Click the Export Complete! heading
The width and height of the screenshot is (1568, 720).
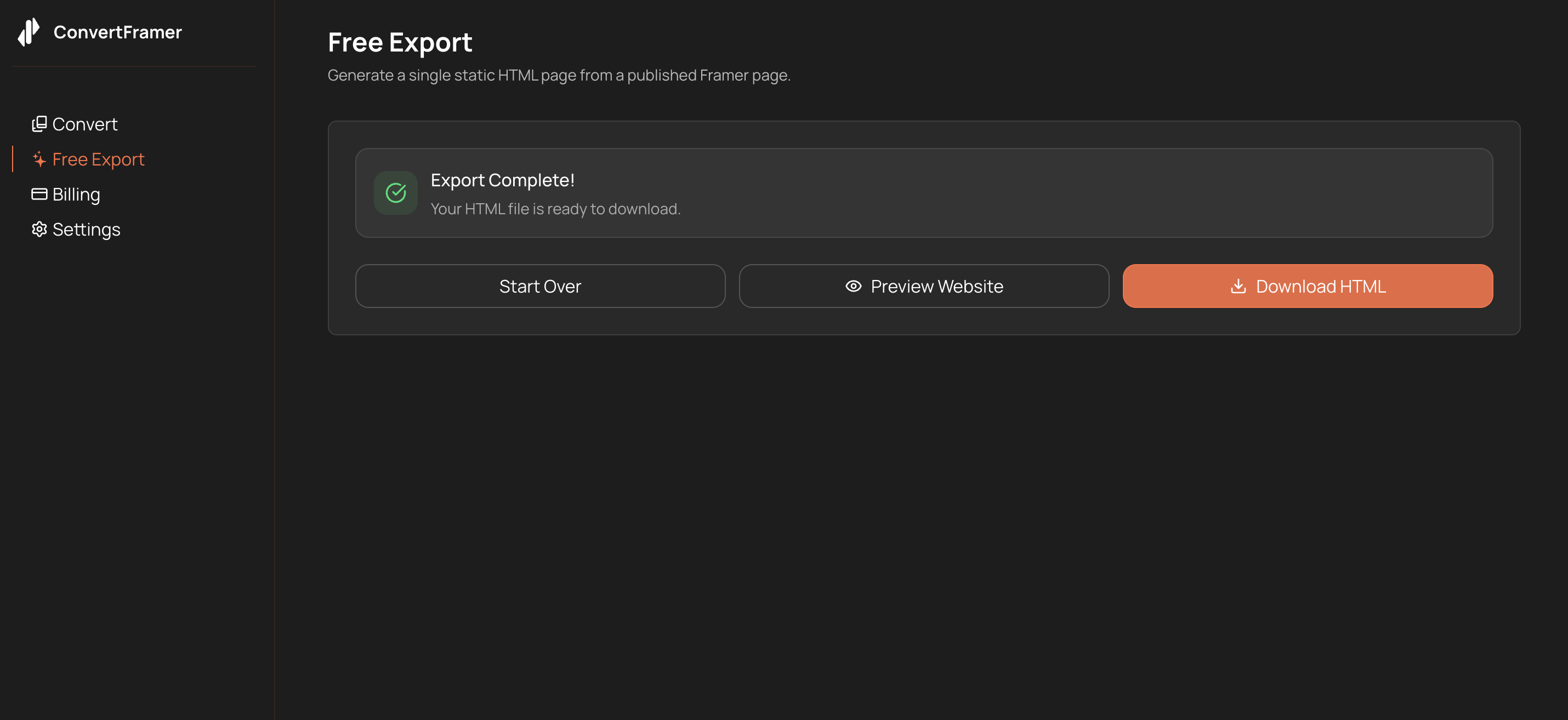pos(502,180)
